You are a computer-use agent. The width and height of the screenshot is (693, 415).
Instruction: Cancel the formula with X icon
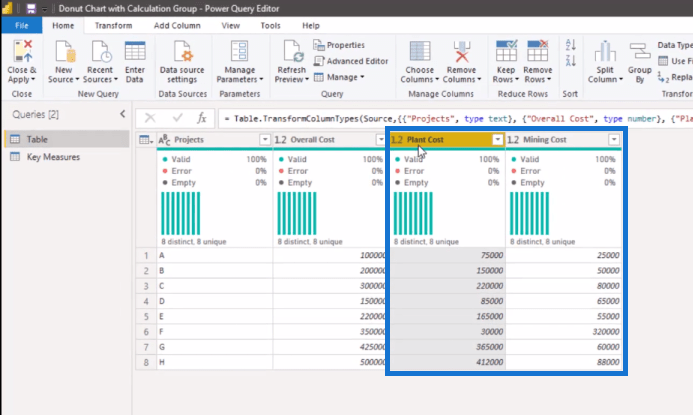[150, 118]
